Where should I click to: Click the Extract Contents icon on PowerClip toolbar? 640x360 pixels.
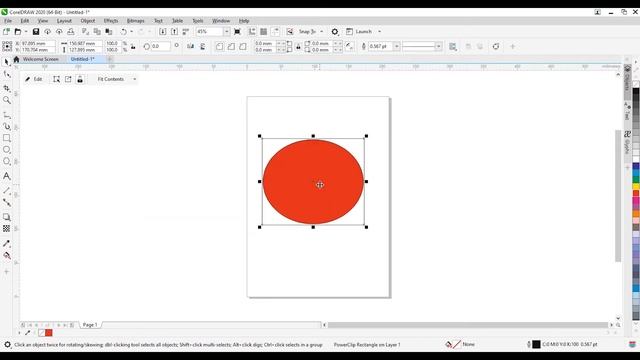click(68, 79)
